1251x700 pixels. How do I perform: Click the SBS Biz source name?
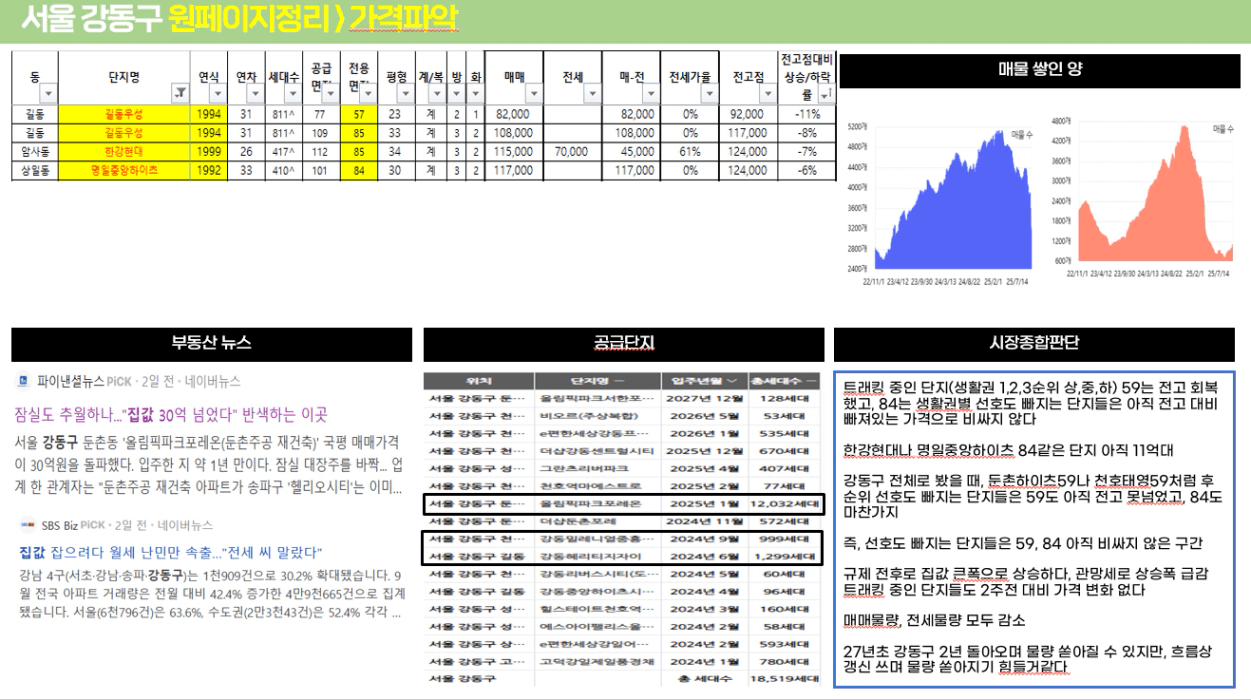[x=60, y=524]
